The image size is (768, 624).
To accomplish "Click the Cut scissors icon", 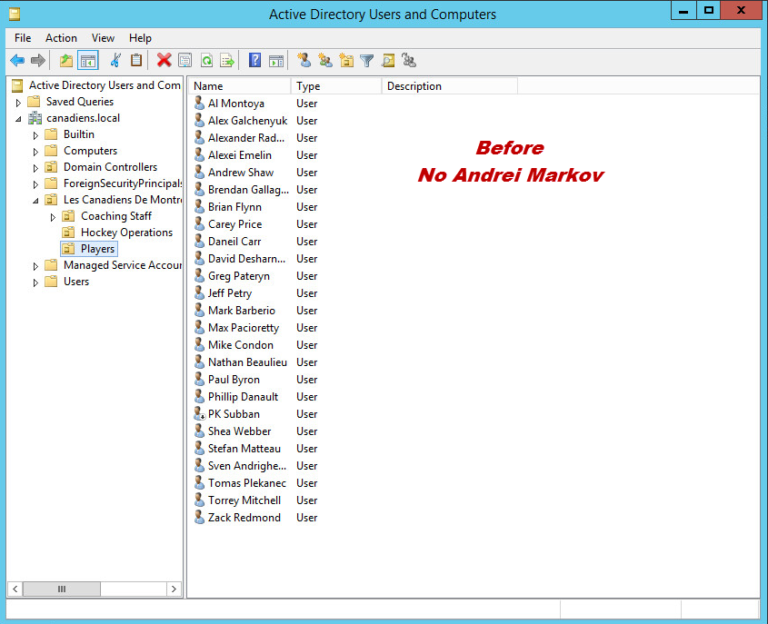I will (x=116, y=61).
